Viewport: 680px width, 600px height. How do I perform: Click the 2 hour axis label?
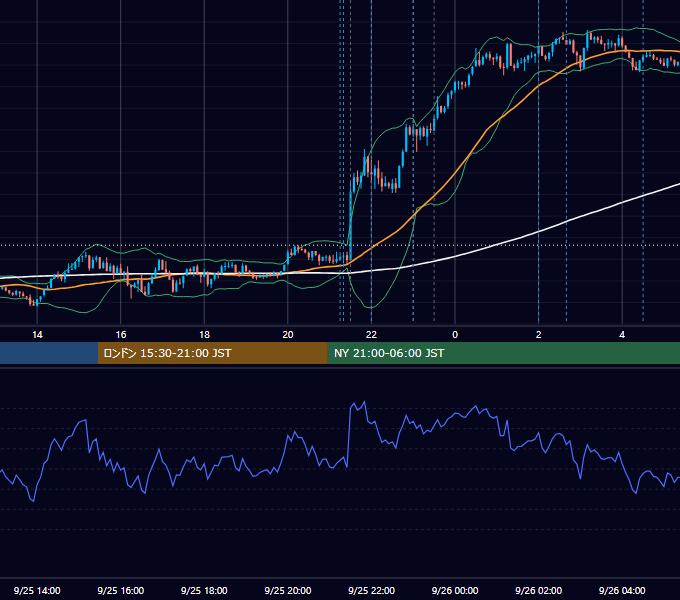tap(539, 335)
